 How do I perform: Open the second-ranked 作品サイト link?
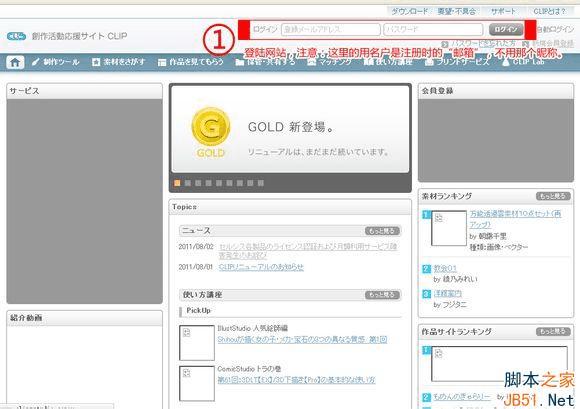462,397
